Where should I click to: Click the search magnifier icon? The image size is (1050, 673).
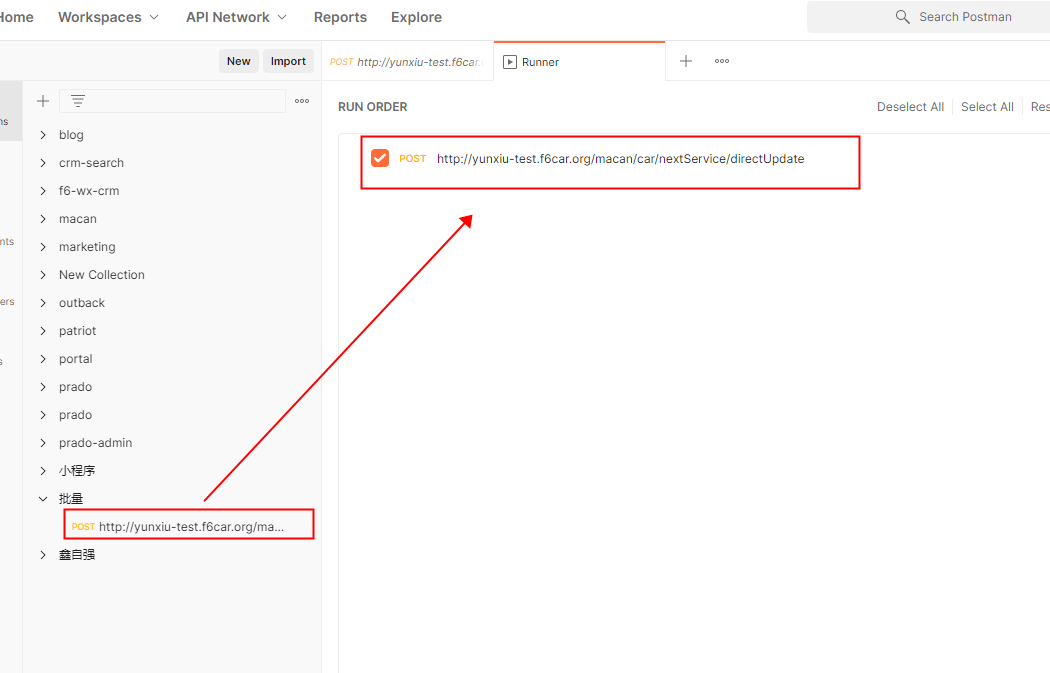click(902, 17)
